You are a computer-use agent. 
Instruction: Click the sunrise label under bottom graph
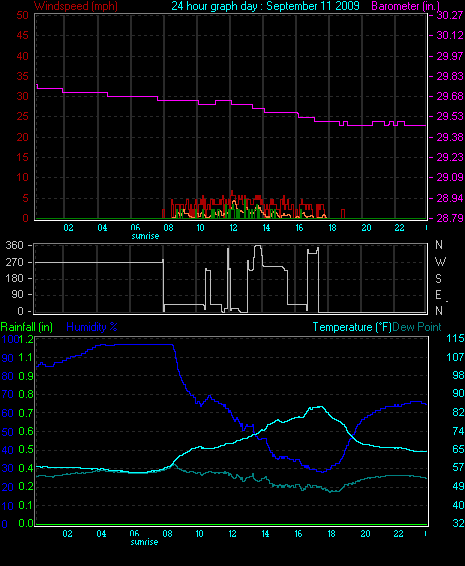point(144,542)
